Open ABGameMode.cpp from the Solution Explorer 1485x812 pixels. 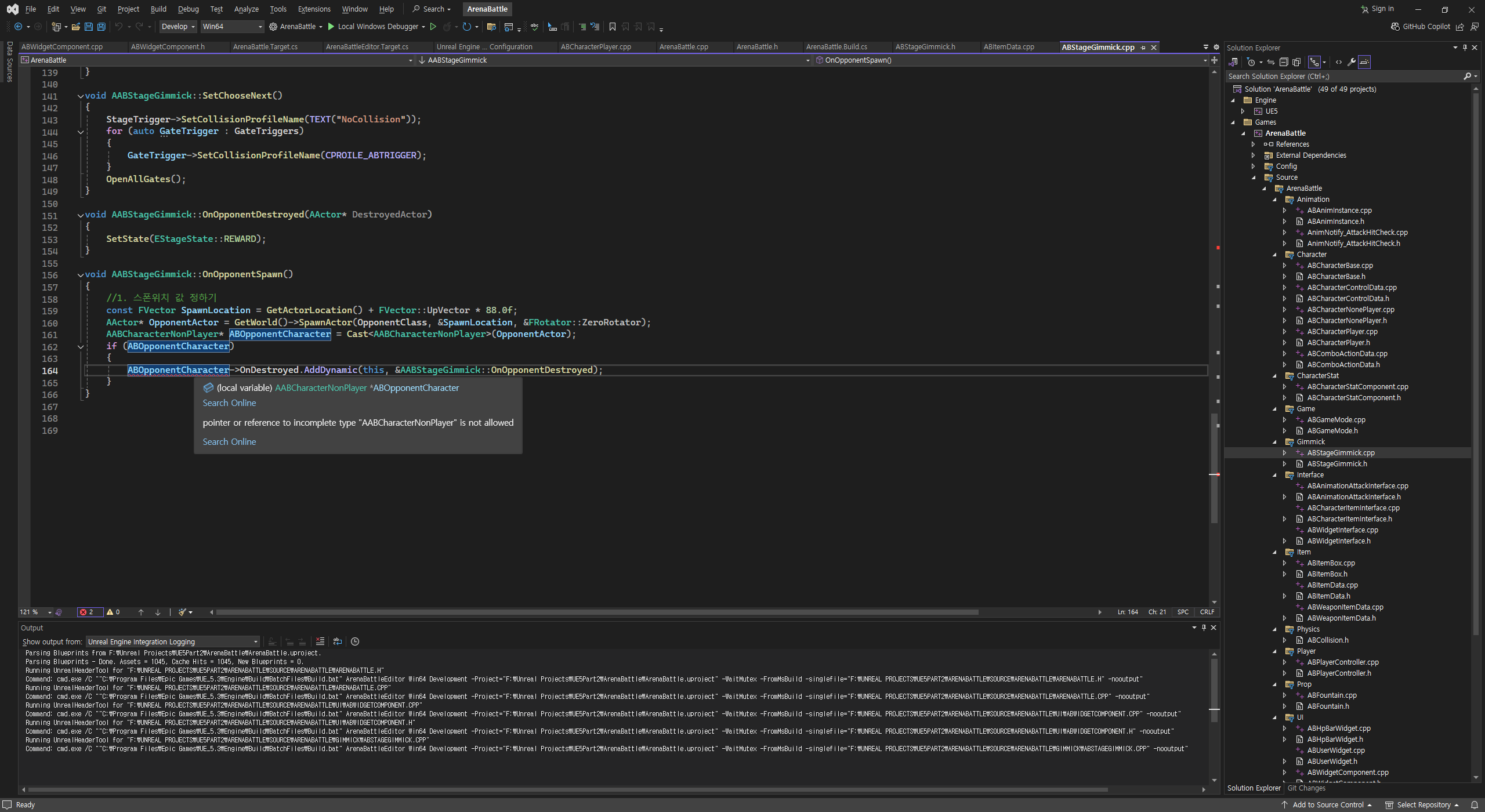(1336, 420)
